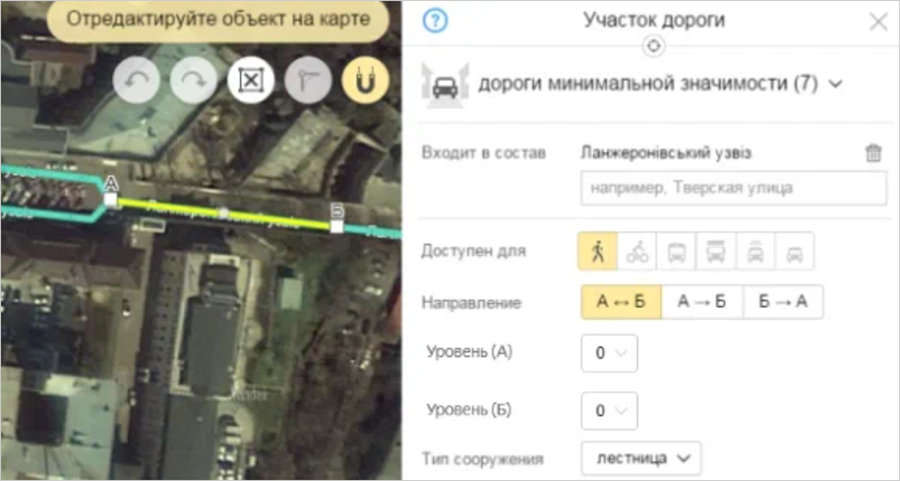Open the blue help question mark
The height and width of the screenshot is (481, 900).
point(435,21)
